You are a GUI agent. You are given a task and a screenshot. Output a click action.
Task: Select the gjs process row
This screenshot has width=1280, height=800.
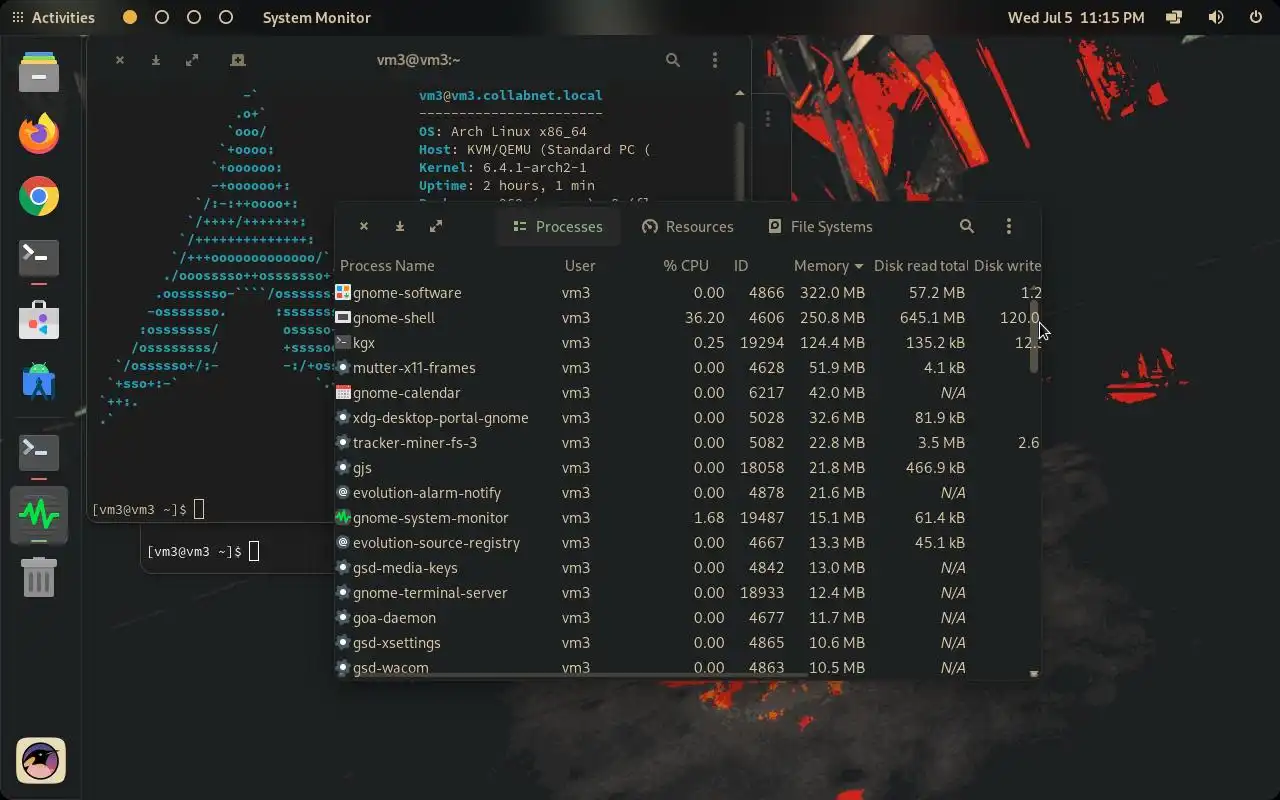[x=688, y=467]
